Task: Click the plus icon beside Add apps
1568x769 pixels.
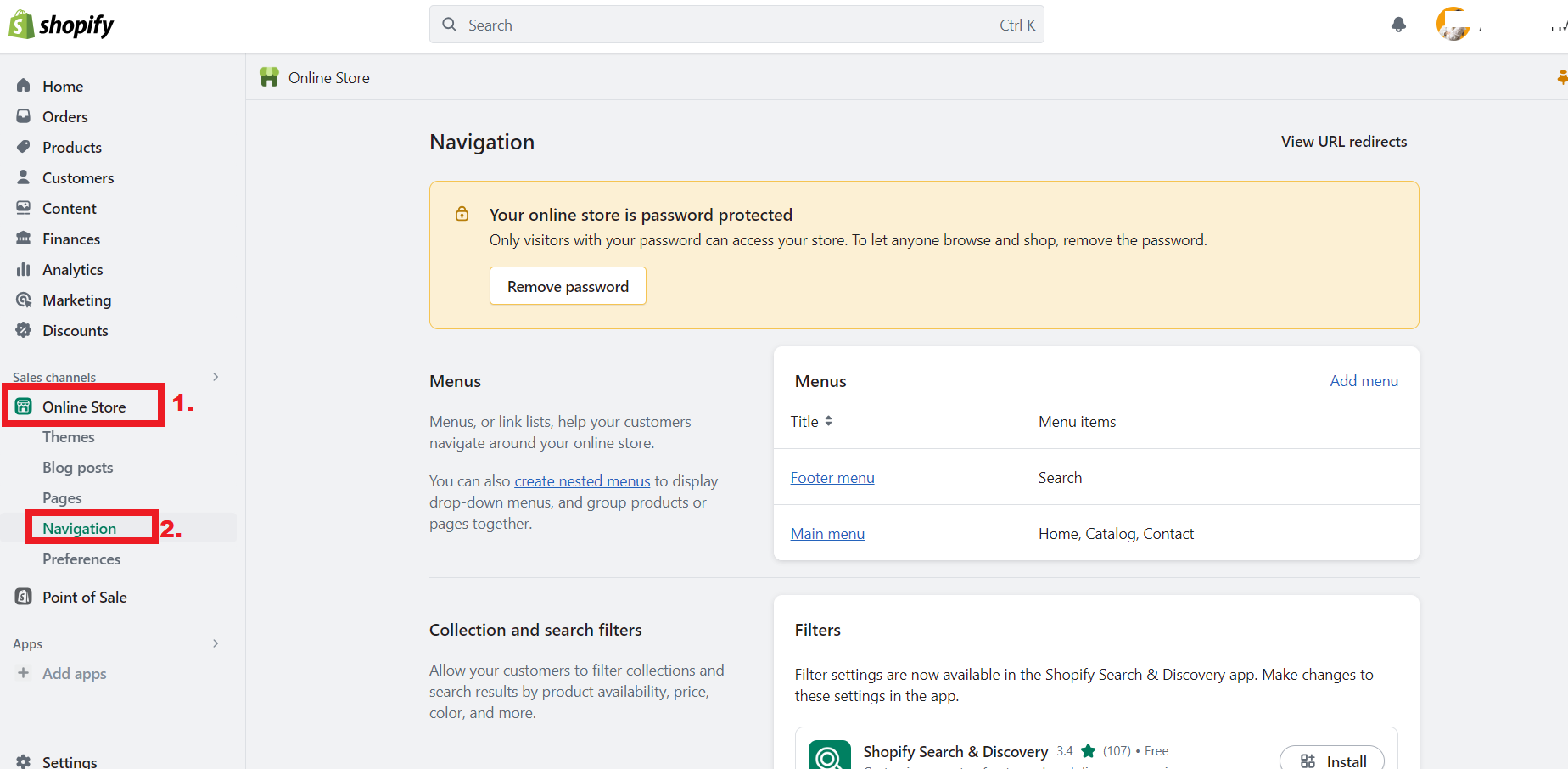Action: click(x=24, y=673)
